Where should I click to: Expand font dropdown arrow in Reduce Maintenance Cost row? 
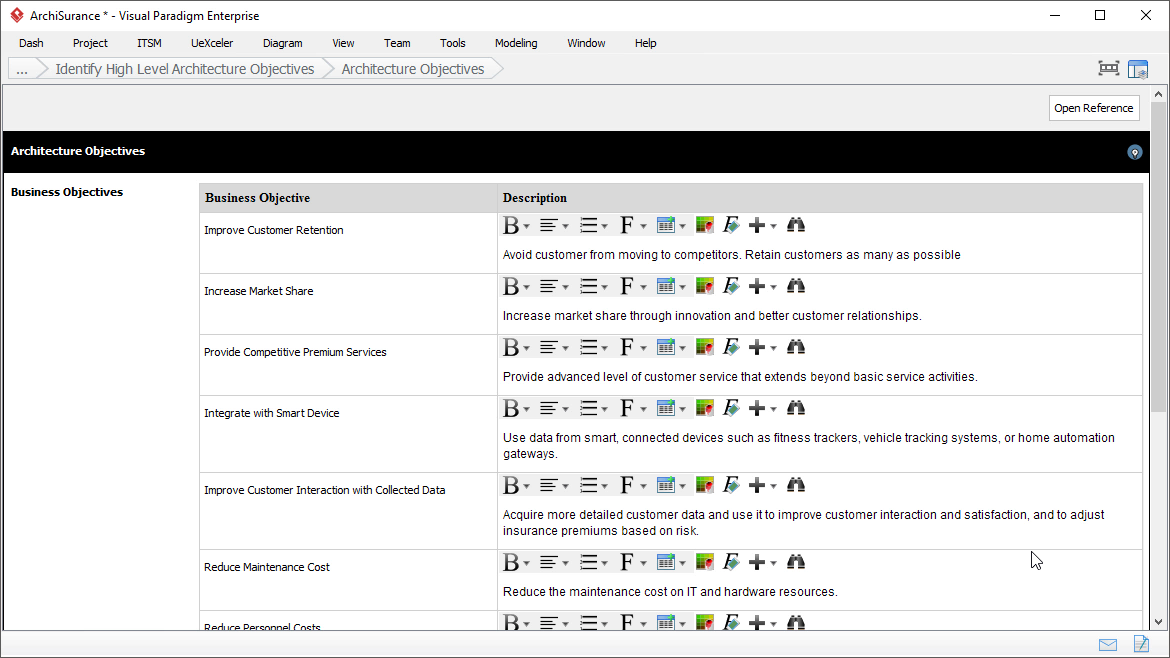(x=643, y=564)
